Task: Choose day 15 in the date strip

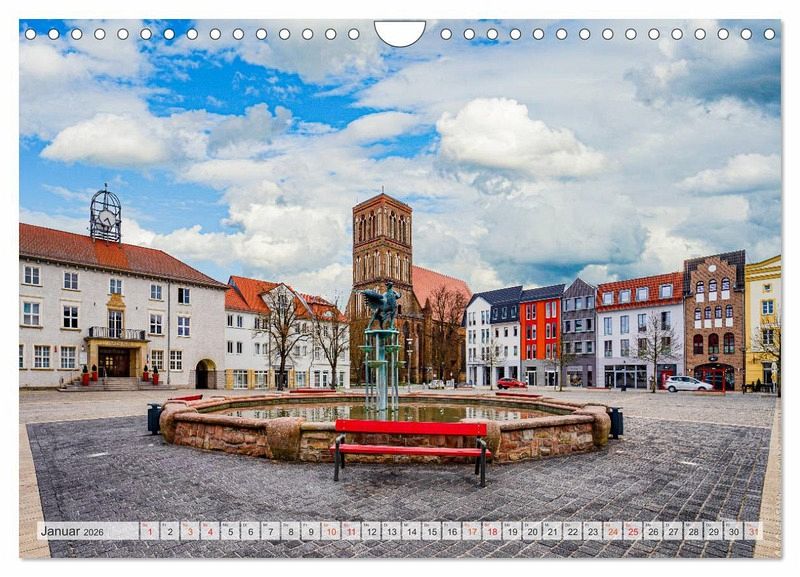Action: (x=431, y=531)
